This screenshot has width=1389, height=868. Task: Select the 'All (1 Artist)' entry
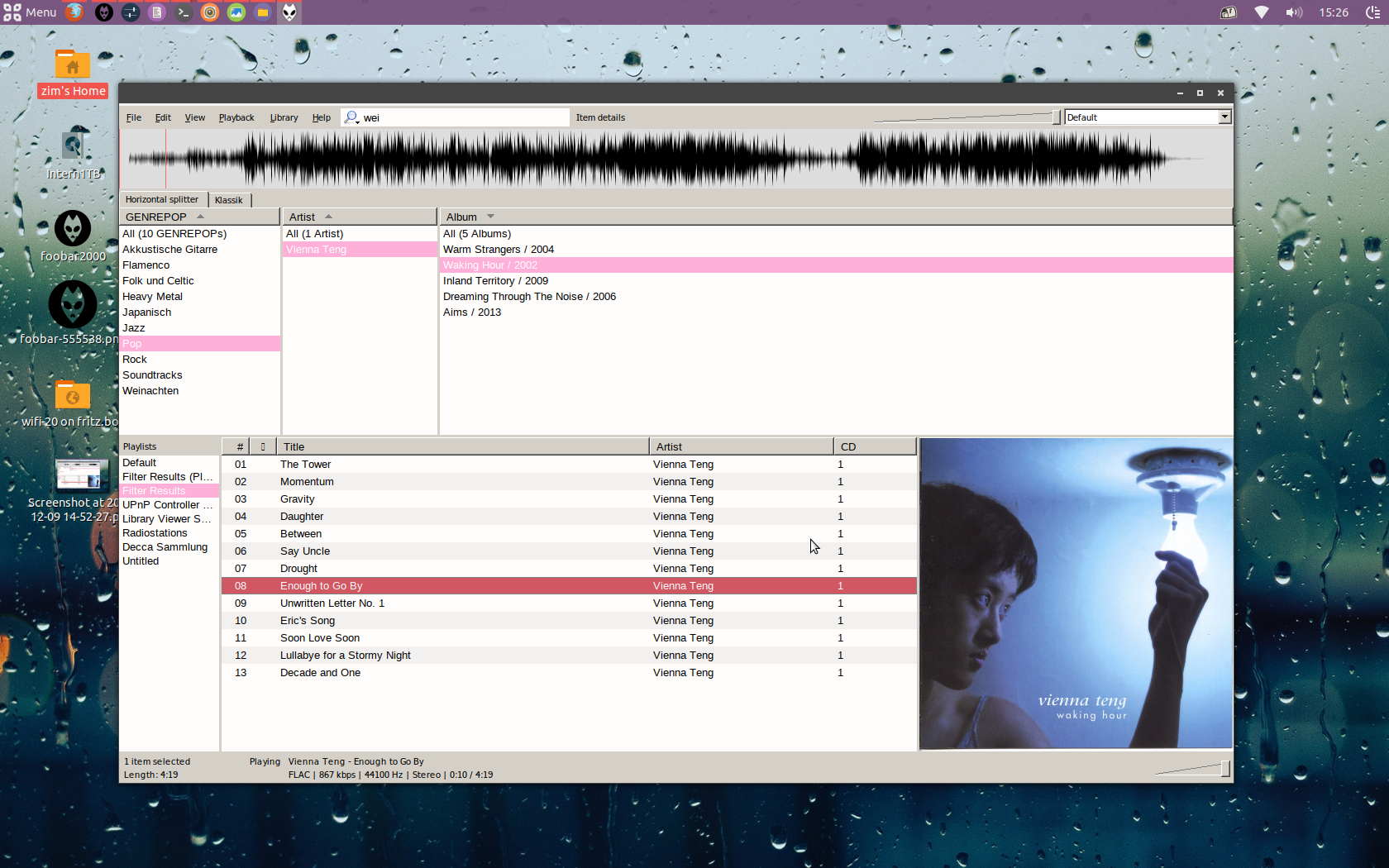359,234
